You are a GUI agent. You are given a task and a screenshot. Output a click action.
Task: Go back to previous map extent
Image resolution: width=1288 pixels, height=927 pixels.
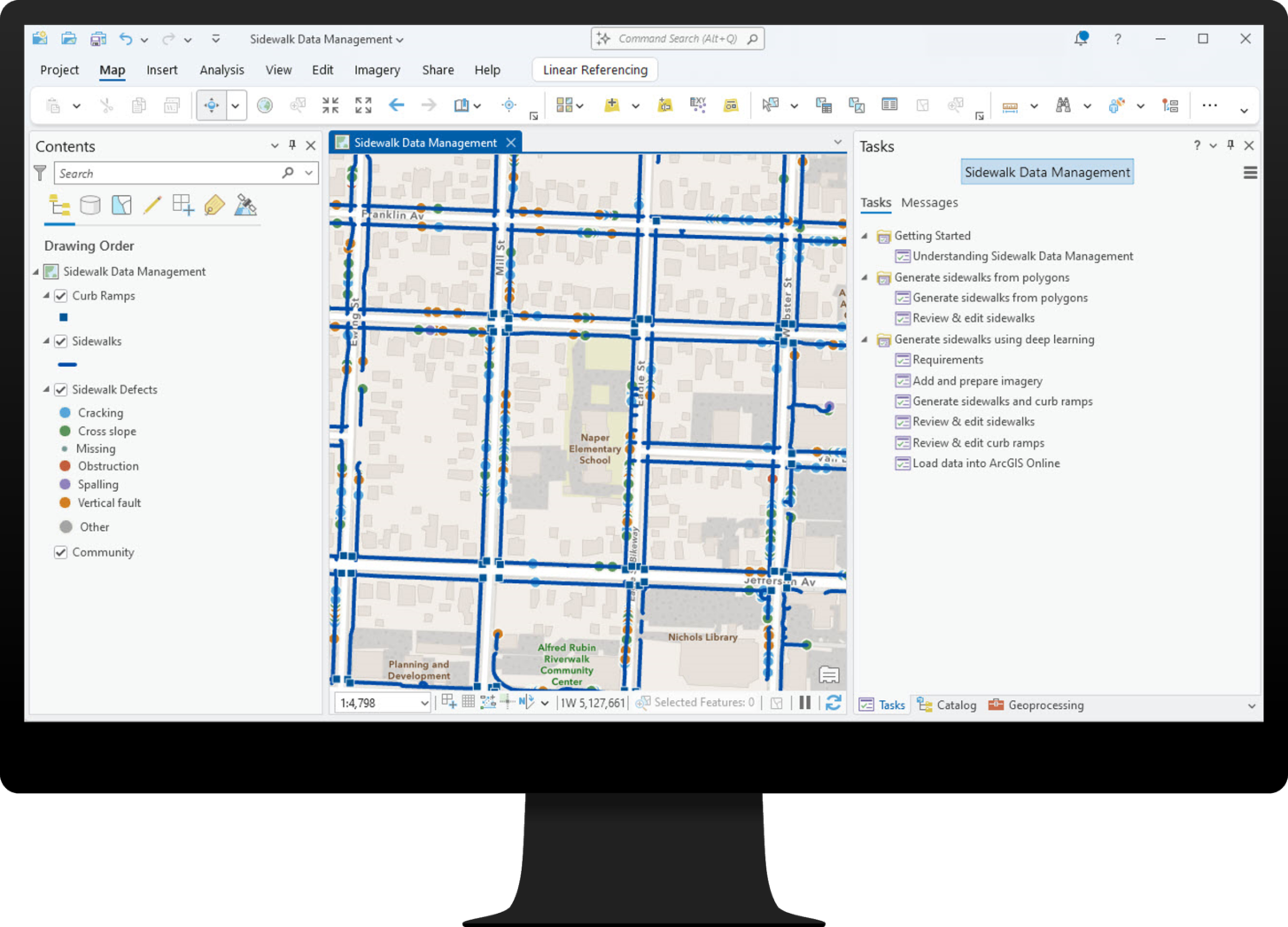396,105
